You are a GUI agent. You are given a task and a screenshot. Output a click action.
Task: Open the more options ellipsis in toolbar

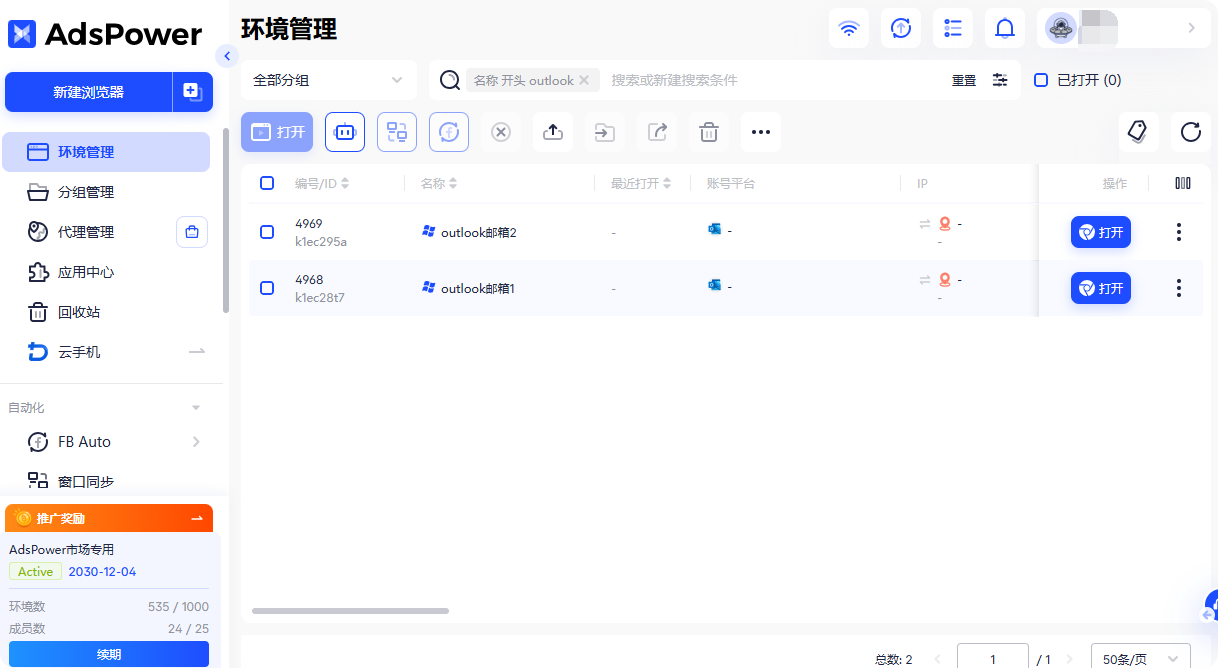[x=761, y=132]
